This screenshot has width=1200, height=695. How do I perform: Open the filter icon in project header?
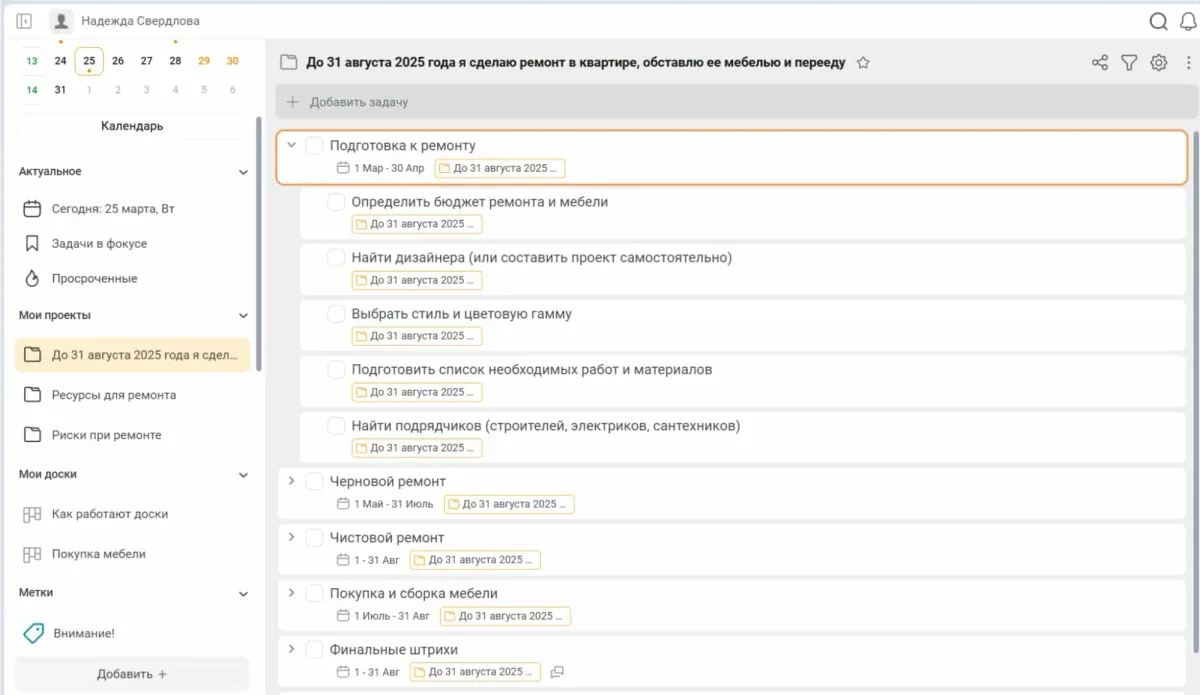pyautogui.click(x=1129, y=62)
